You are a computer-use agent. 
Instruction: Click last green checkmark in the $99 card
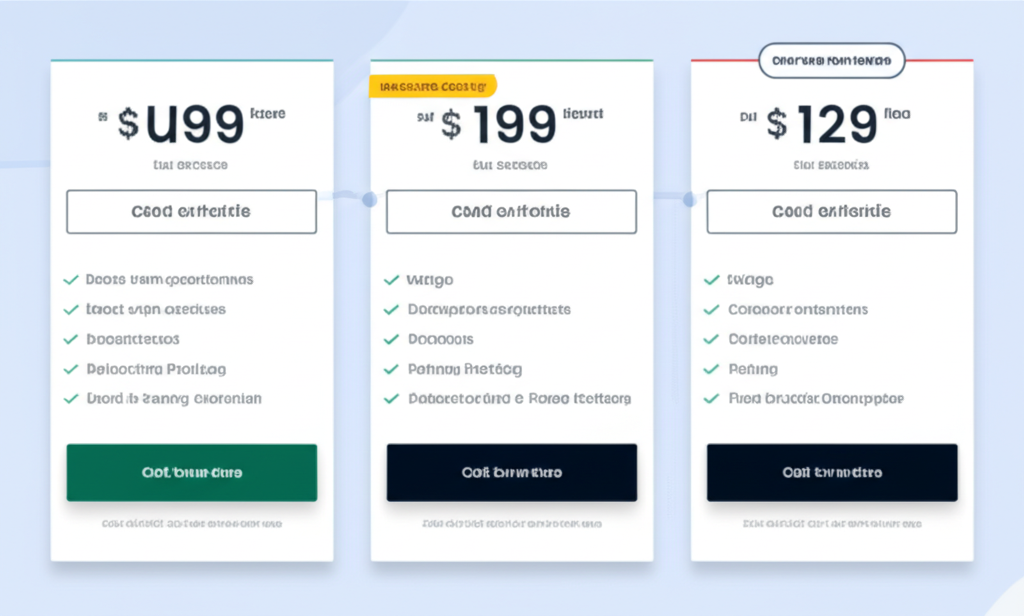[x=71, y=398]
